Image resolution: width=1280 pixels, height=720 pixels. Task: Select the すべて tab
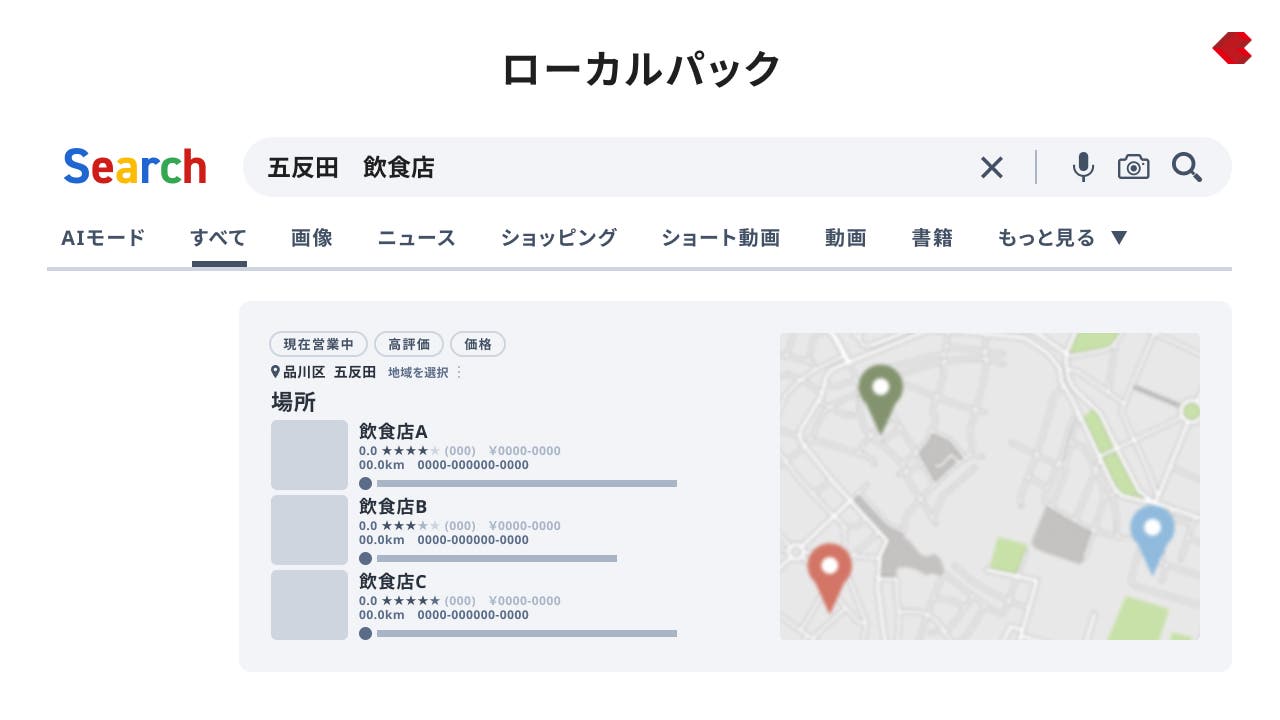[x=219, y=238]
